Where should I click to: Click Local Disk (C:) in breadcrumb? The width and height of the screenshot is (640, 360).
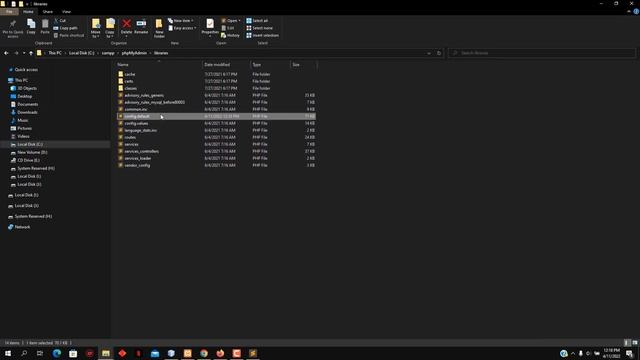pos(81,53)
